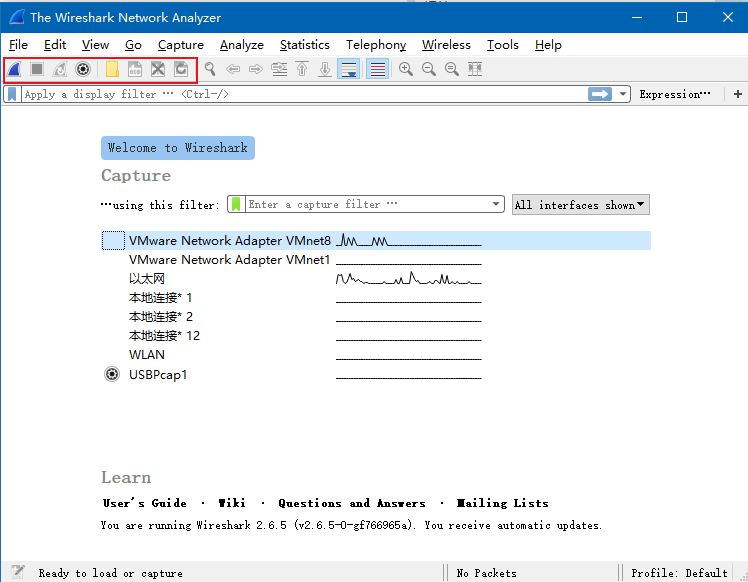Viewport: 748px width, 582px height.
Task: Find a packet magnifier icon
Action: (x=210, y=69)
